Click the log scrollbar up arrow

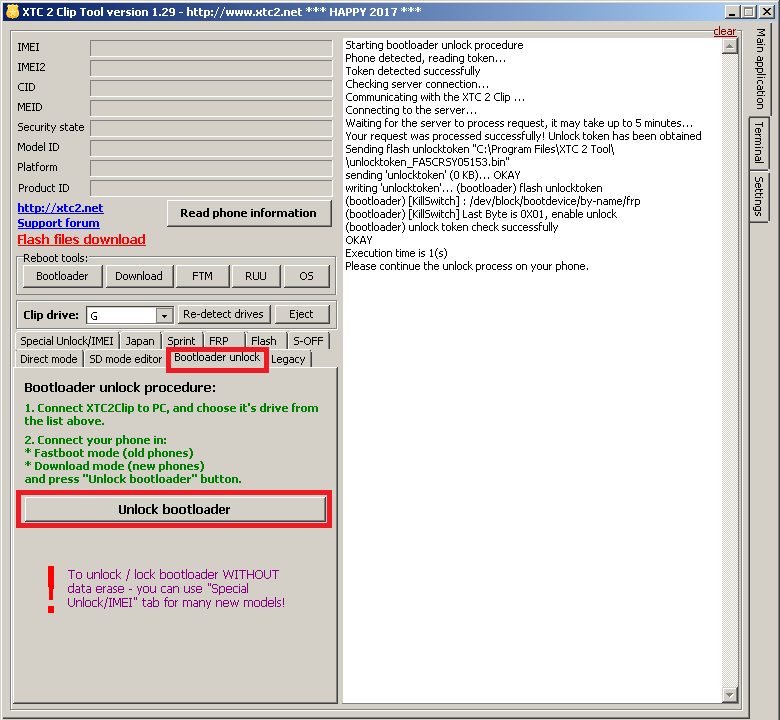pos(730,46)
